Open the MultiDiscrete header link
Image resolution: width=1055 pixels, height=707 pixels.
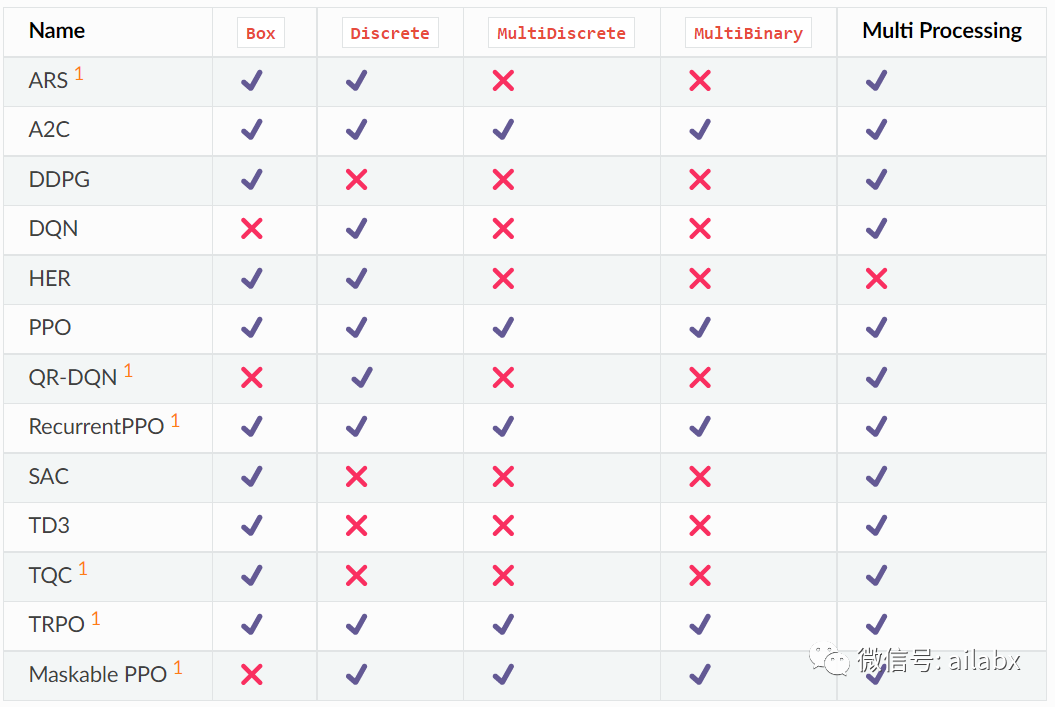(x=561, y=33)
